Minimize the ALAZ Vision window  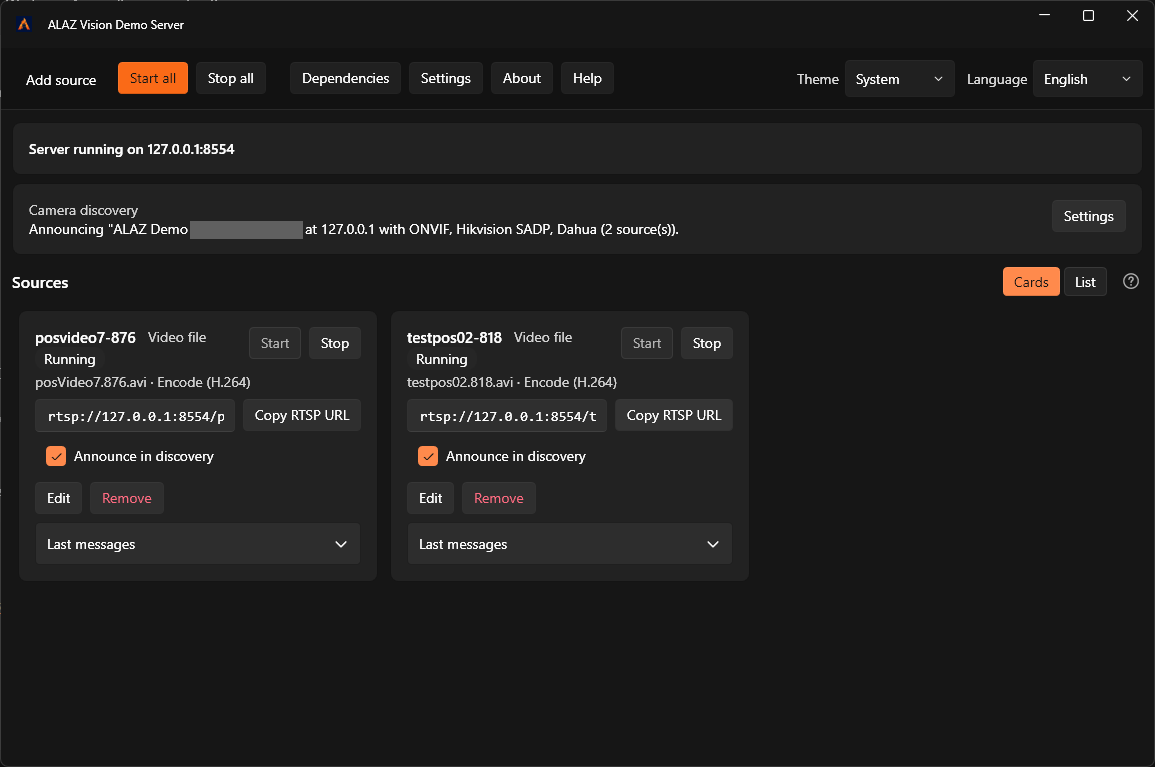pyautogui.click(x=1045, y=15)
